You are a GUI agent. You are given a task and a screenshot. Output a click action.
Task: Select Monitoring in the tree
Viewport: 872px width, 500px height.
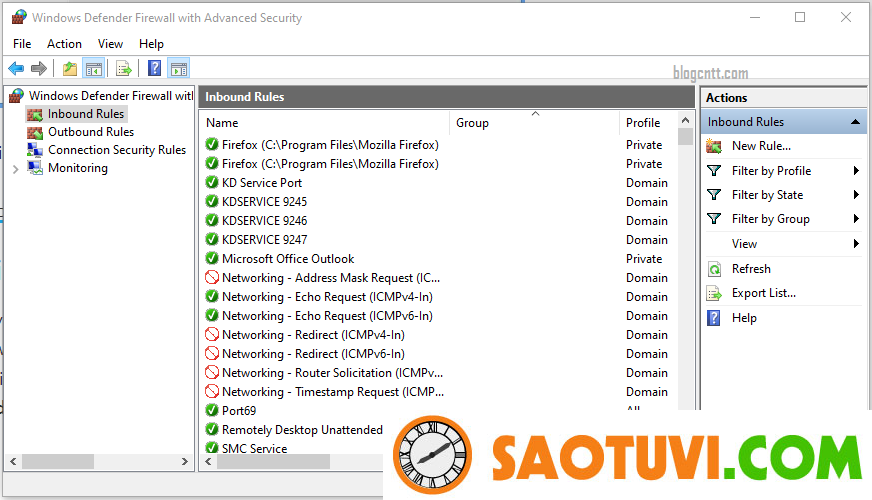[x=78, y=168]
